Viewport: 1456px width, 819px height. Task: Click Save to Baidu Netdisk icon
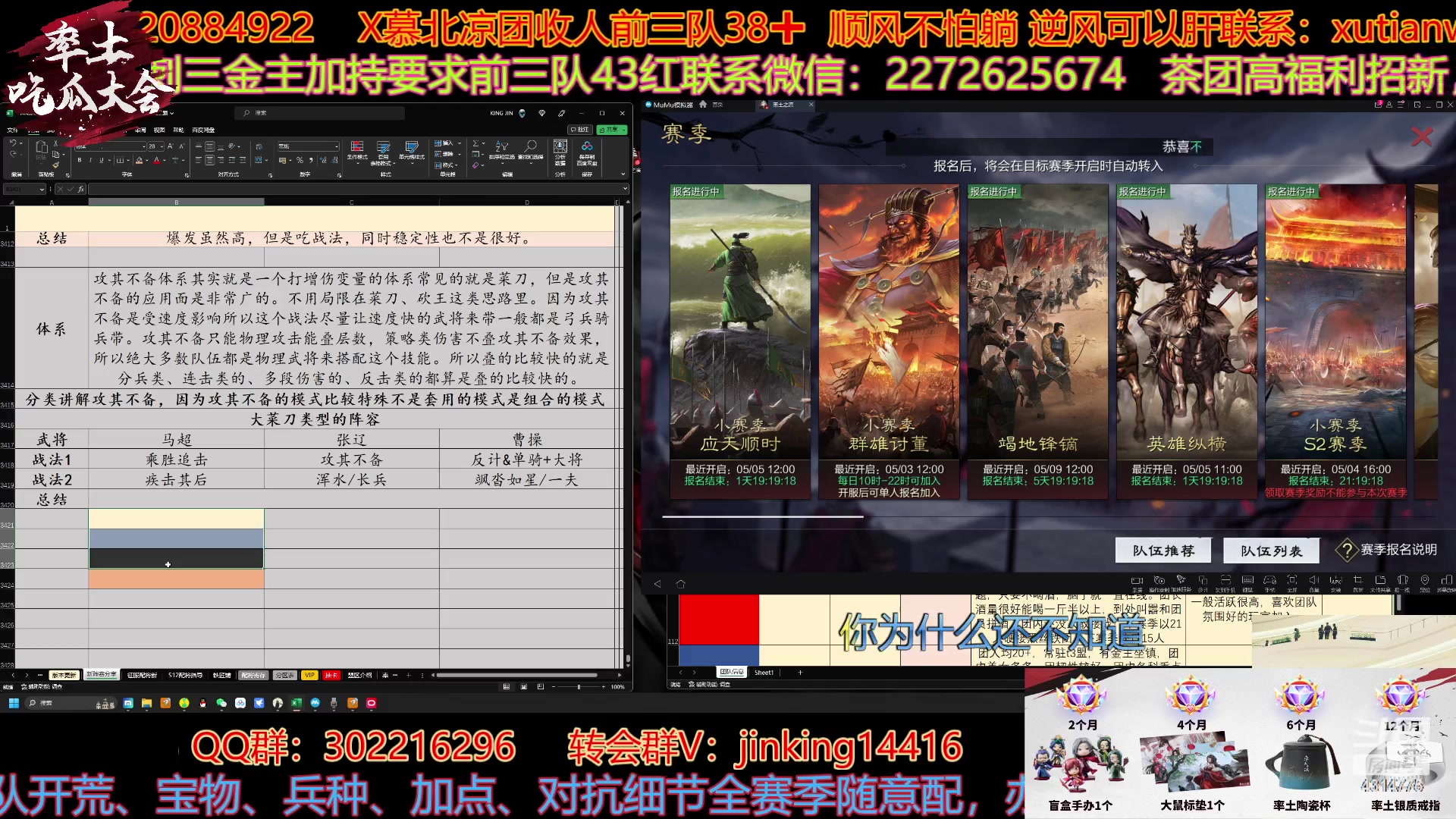pos(587,152)
